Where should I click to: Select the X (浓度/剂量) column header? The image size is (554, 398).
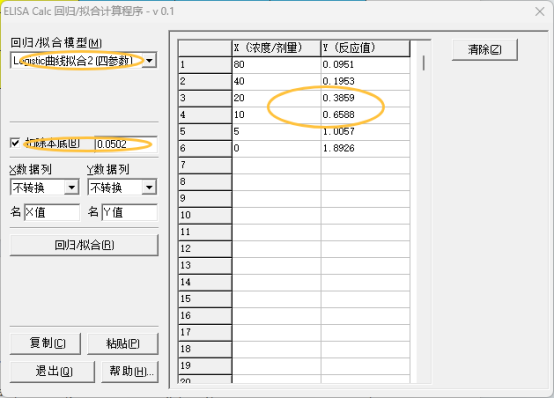pos(276,48)
